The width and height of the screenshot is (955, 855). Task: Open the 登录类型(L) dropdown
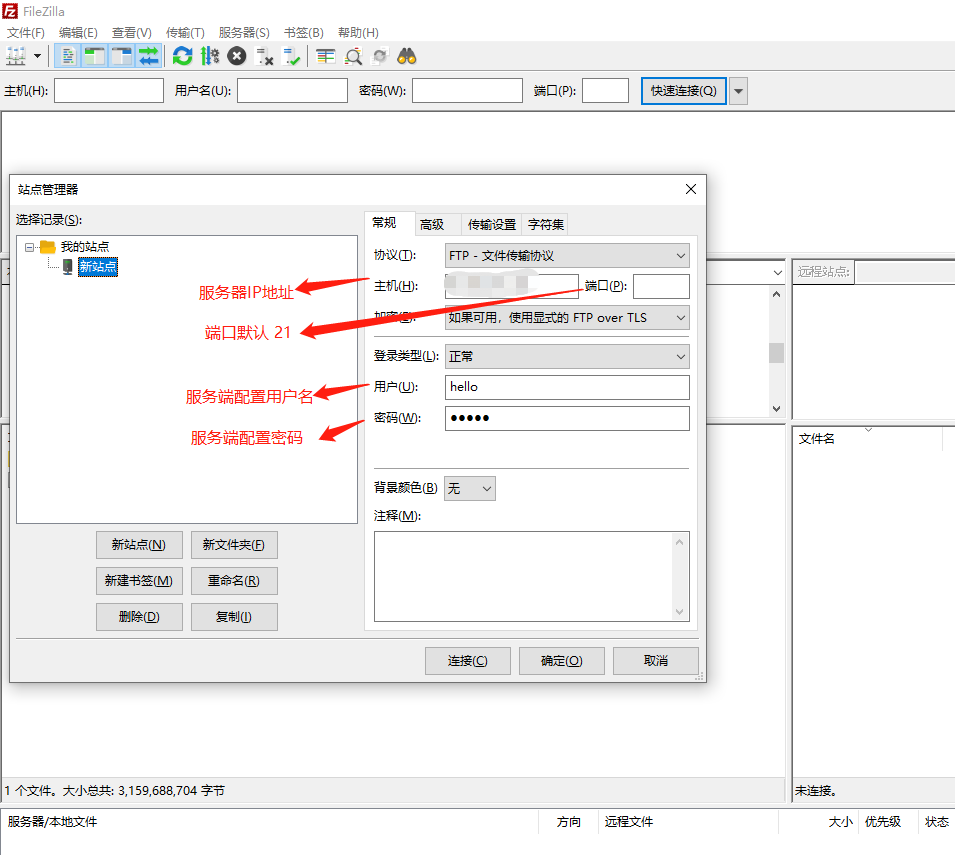tap(567, 356)
